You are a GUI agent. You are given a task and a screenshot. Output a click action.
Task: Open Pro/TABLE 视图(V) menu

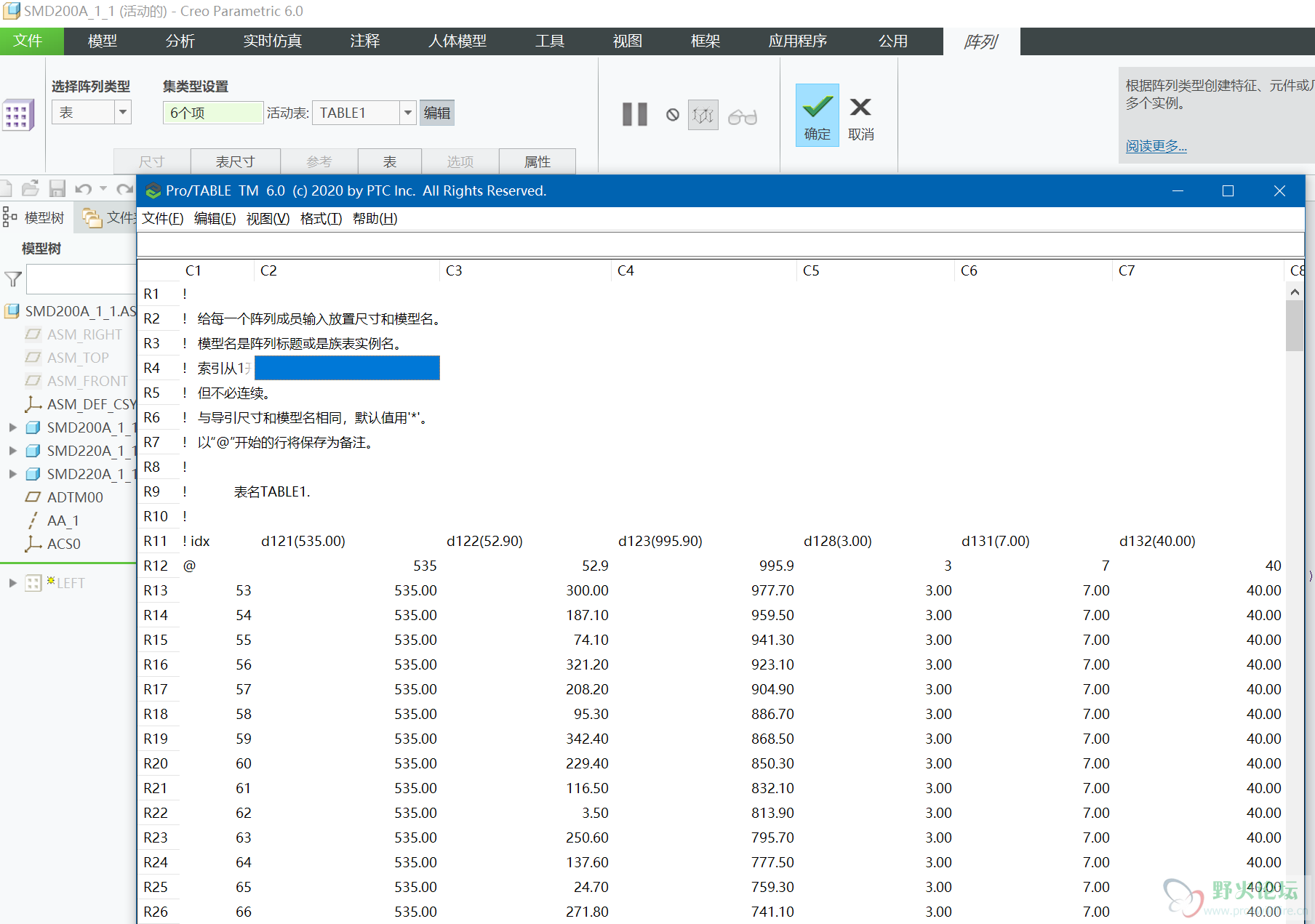pyautogui.click(x=268, y=219)
